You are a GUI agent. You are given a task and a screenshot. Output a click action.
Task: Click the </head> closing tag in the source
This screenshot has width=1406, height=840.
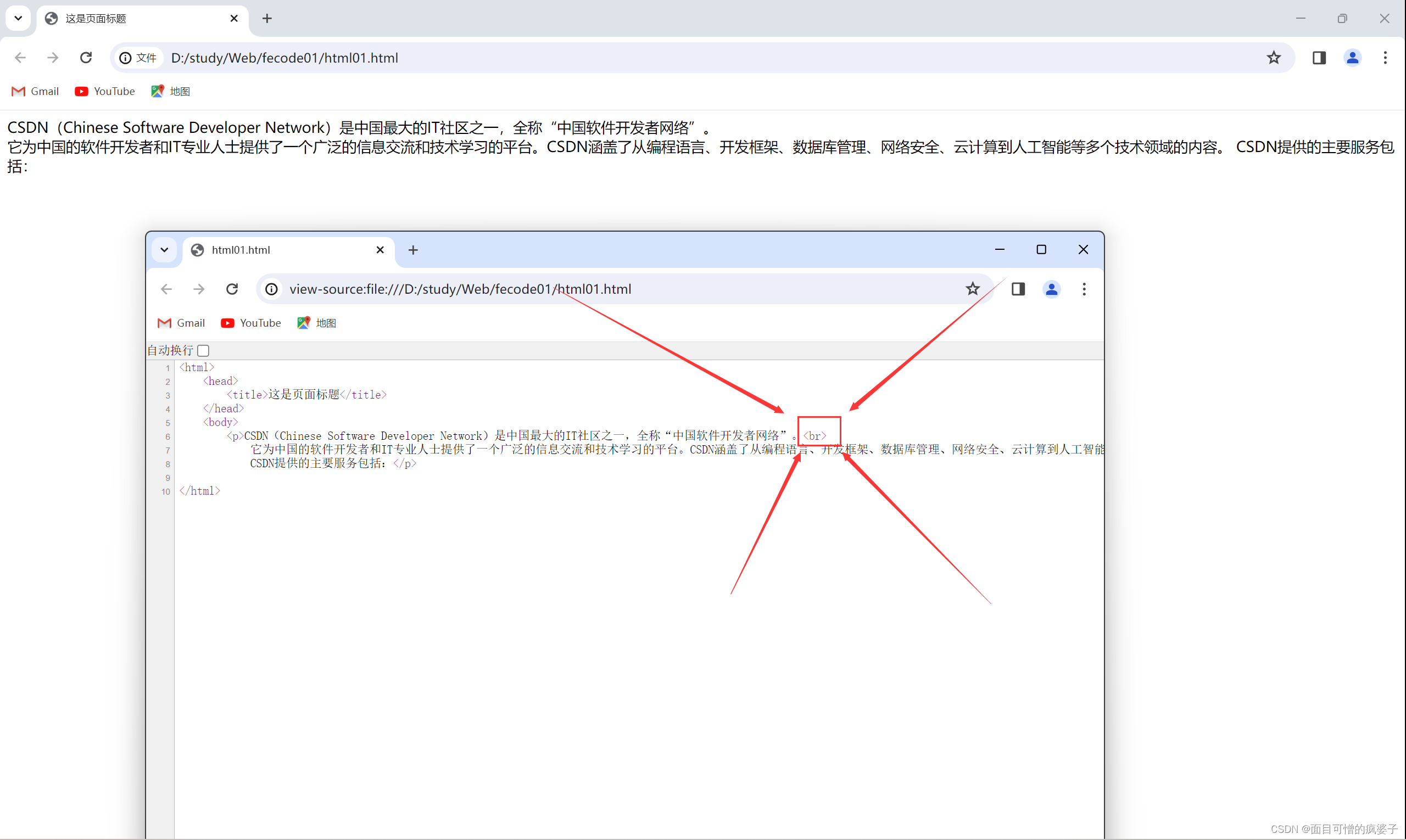coord(224,408)
